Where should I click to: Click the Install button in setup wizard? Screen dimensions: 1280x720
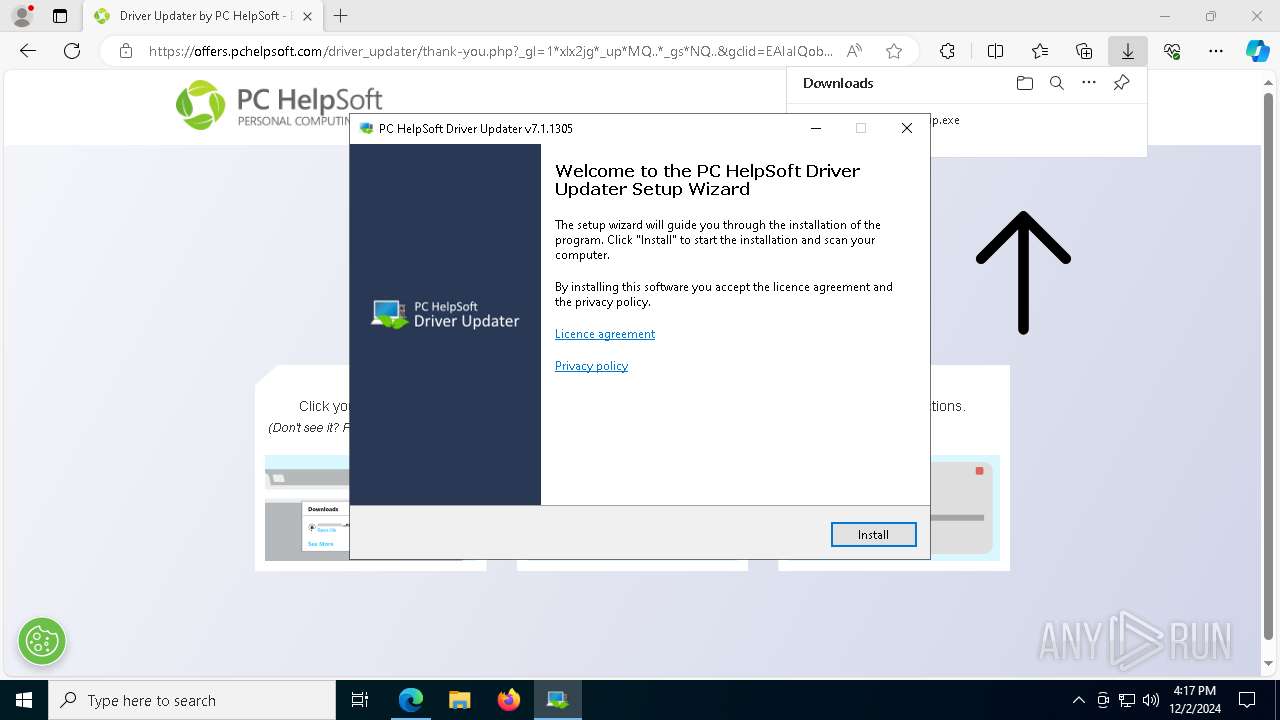(873, 535)
